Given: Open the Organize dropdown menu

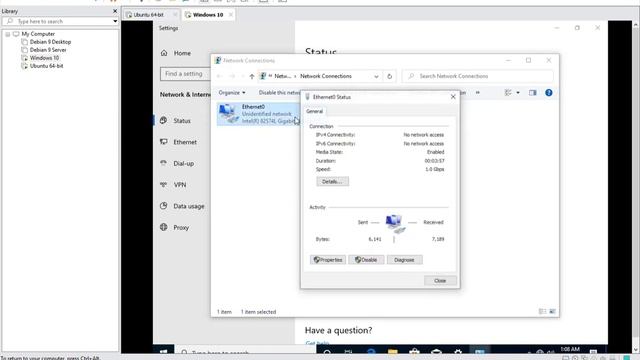Looking at the screenshot, I should [x=232, y=93].
